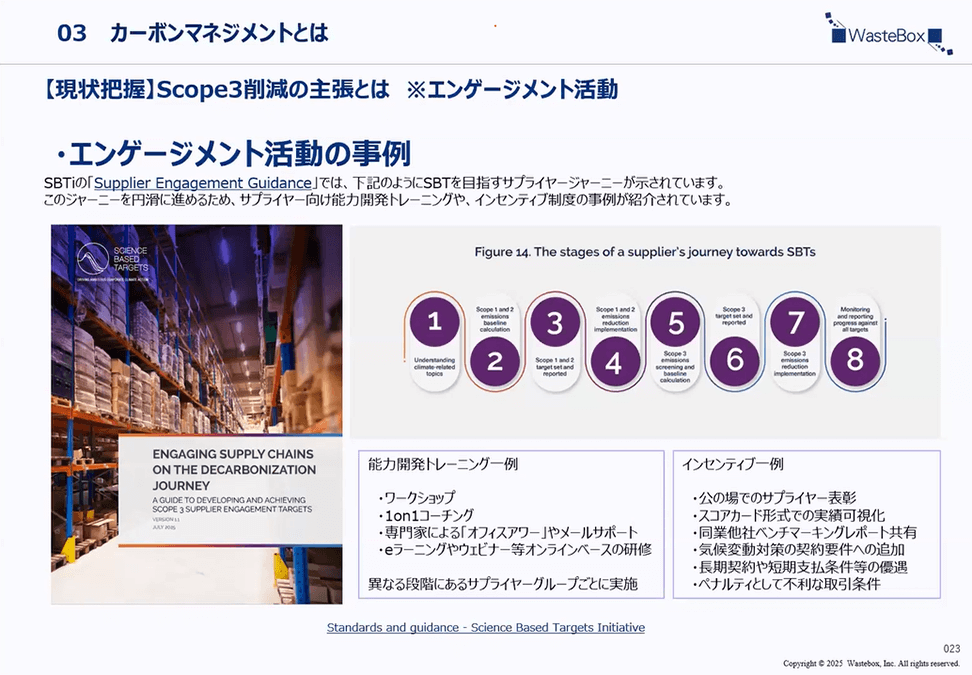Click the Science Based Targets guide cover
Image resolution: width=972 pixels, height=675 pixels.
coord(196,414)
